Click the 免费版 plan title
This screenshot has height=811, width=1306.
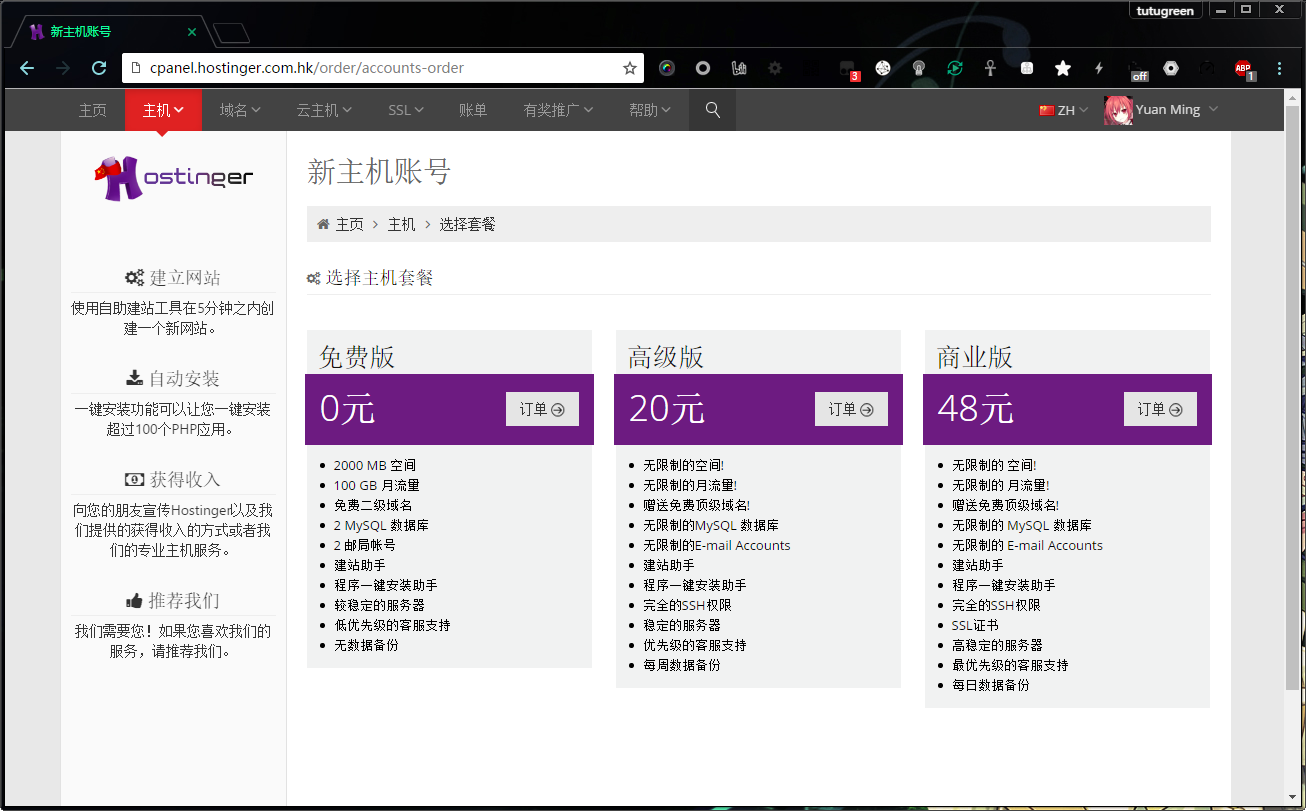click(x=357, y=357)
